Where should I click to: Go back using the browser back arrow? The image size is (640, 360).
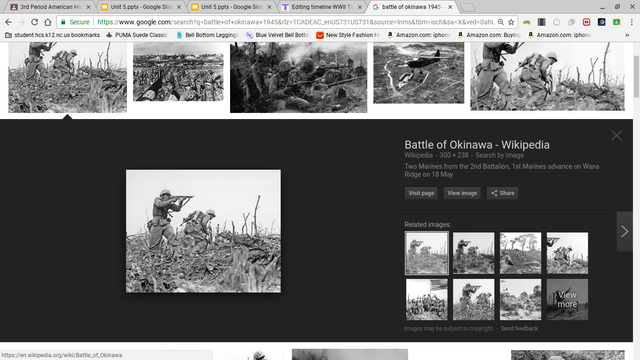(x=9, y=22)
